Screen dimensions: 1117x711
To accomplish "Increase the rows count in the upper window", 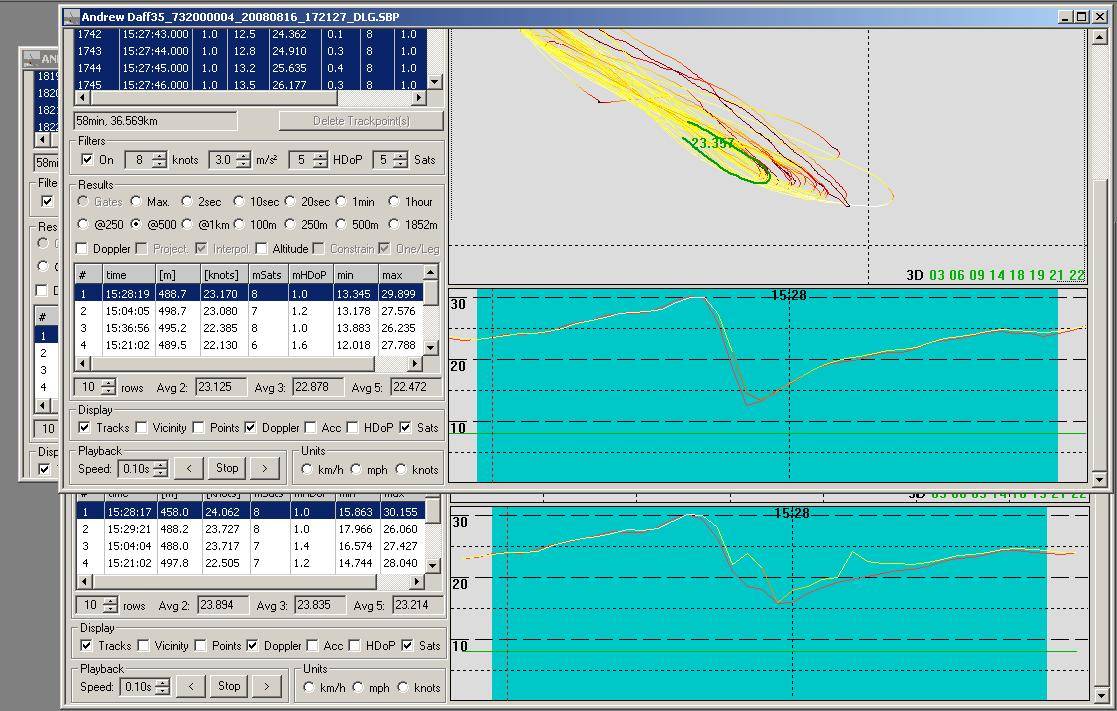I will click(109, 383).
